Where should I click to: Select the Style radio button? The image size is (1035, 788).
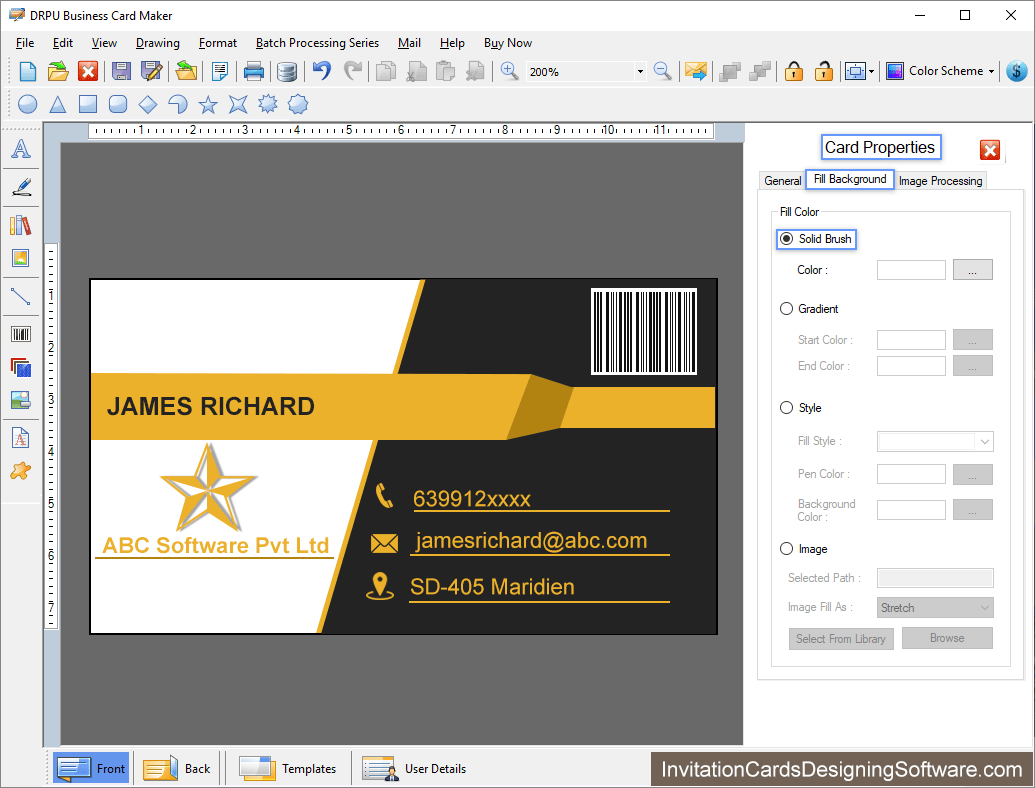[x=786, y=408]
